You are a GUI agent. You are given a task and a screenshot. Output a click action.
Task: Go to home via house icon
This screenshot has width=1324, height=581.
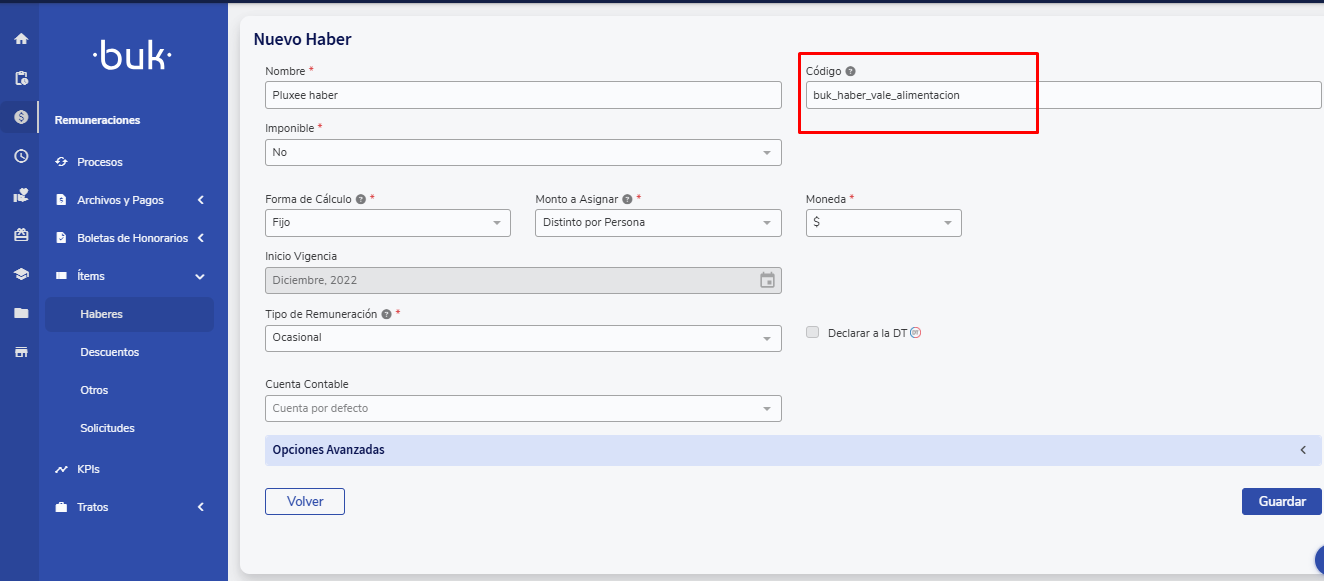[x=21, y=39]
